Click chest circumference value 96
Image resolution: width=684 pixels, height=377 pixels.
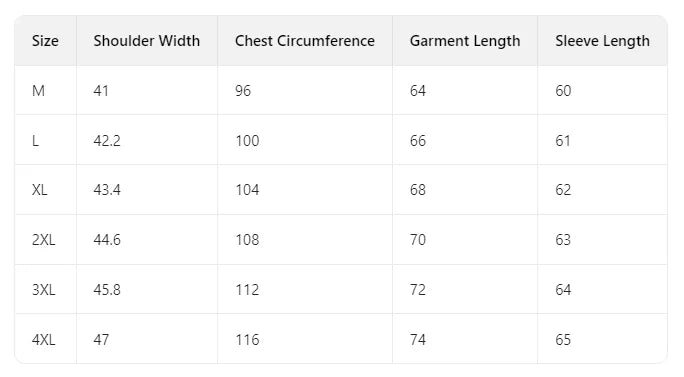[x=243, y=91]
